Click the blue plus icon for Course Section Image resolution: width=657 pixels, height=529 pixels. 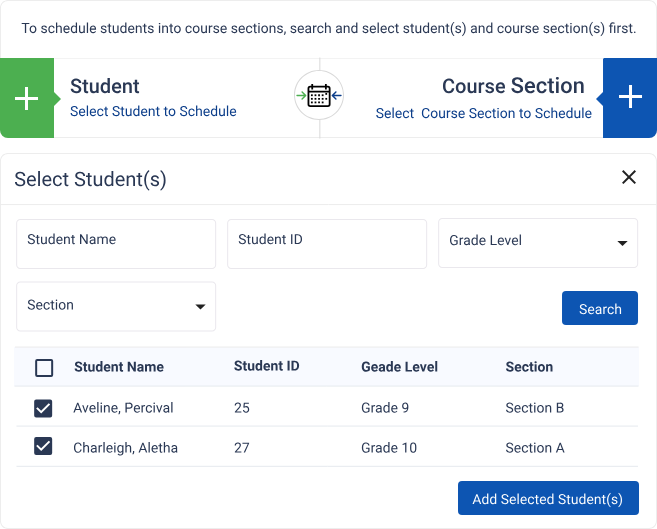tap(630, 98)
